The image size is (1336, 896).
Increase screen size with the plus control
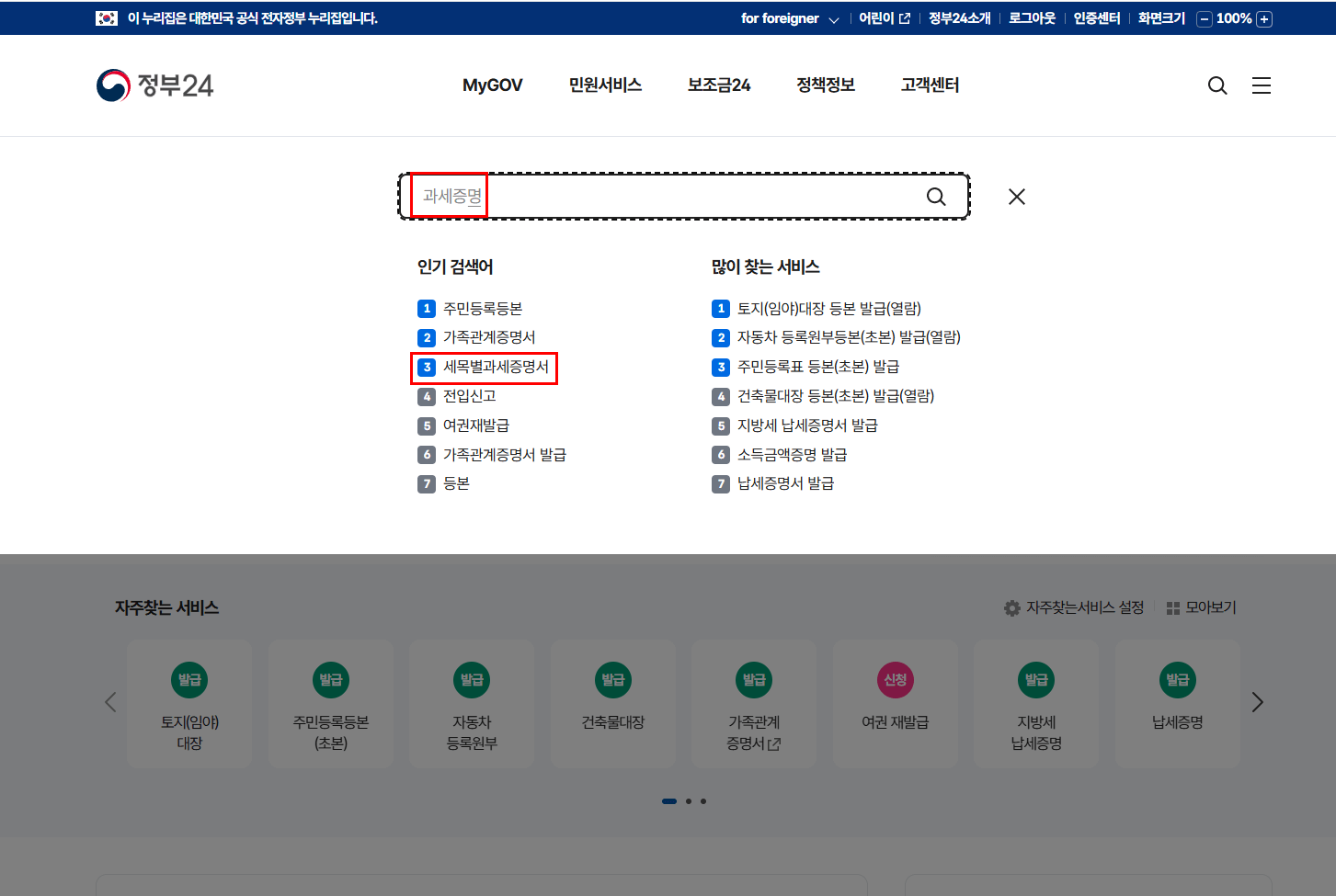tap(1265, 17)
